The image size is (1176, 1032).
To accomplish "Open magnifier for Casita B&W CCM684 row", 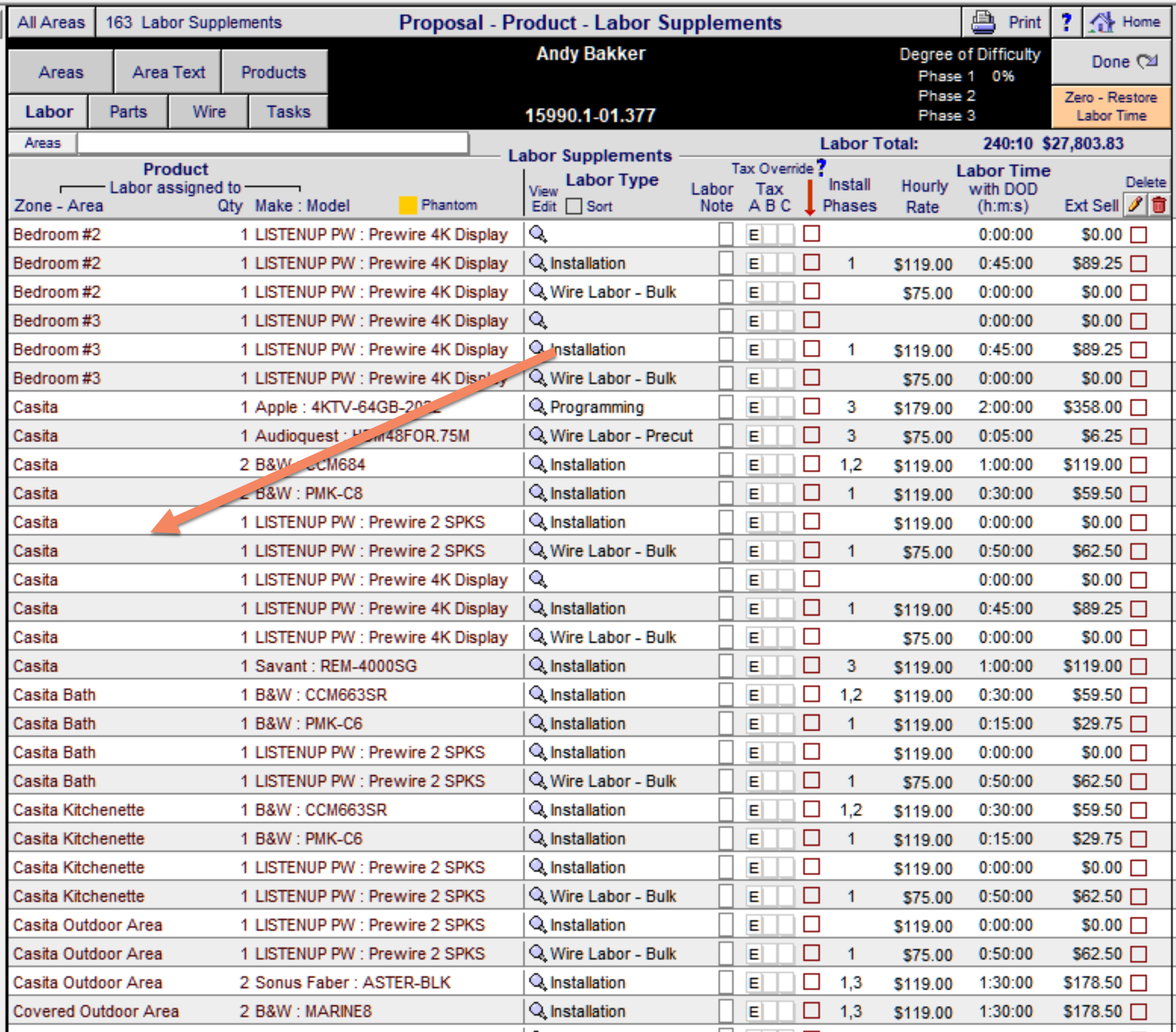I will point(538,464).
